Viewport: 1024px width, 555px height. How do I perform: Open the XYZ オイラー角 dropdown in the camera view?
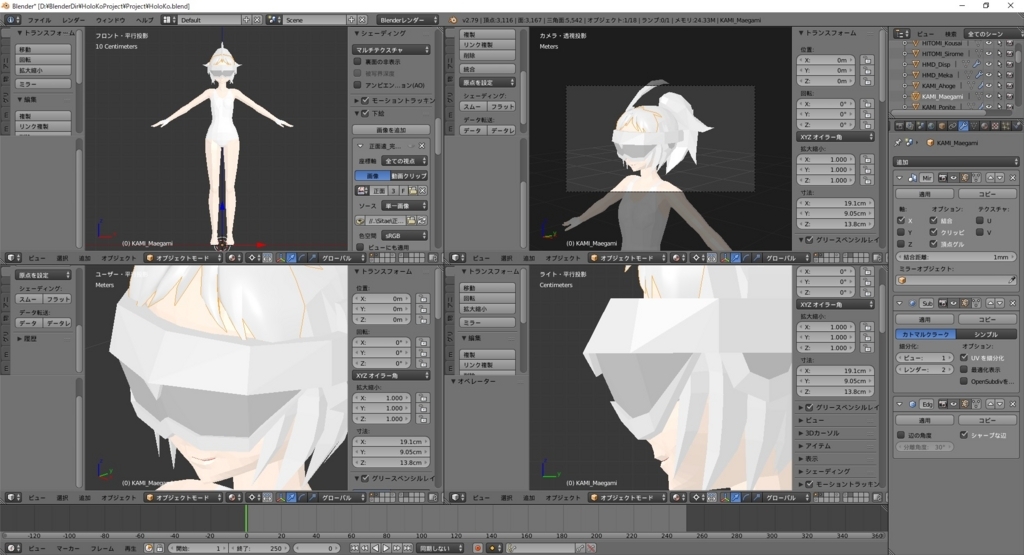pyautogui.click(x=835, y=136)
